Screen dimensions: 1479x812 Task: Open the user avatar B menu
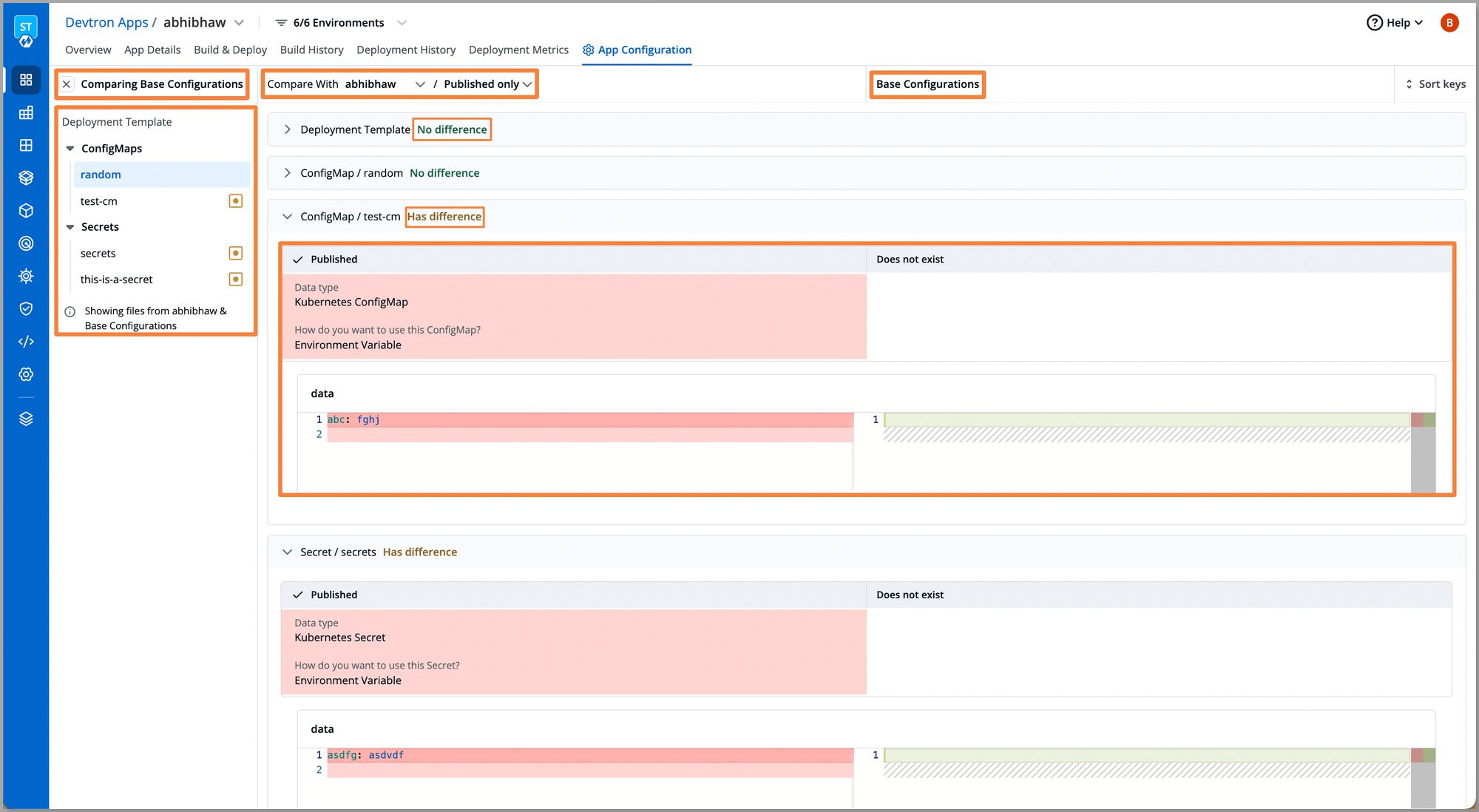click(1449, 23)
